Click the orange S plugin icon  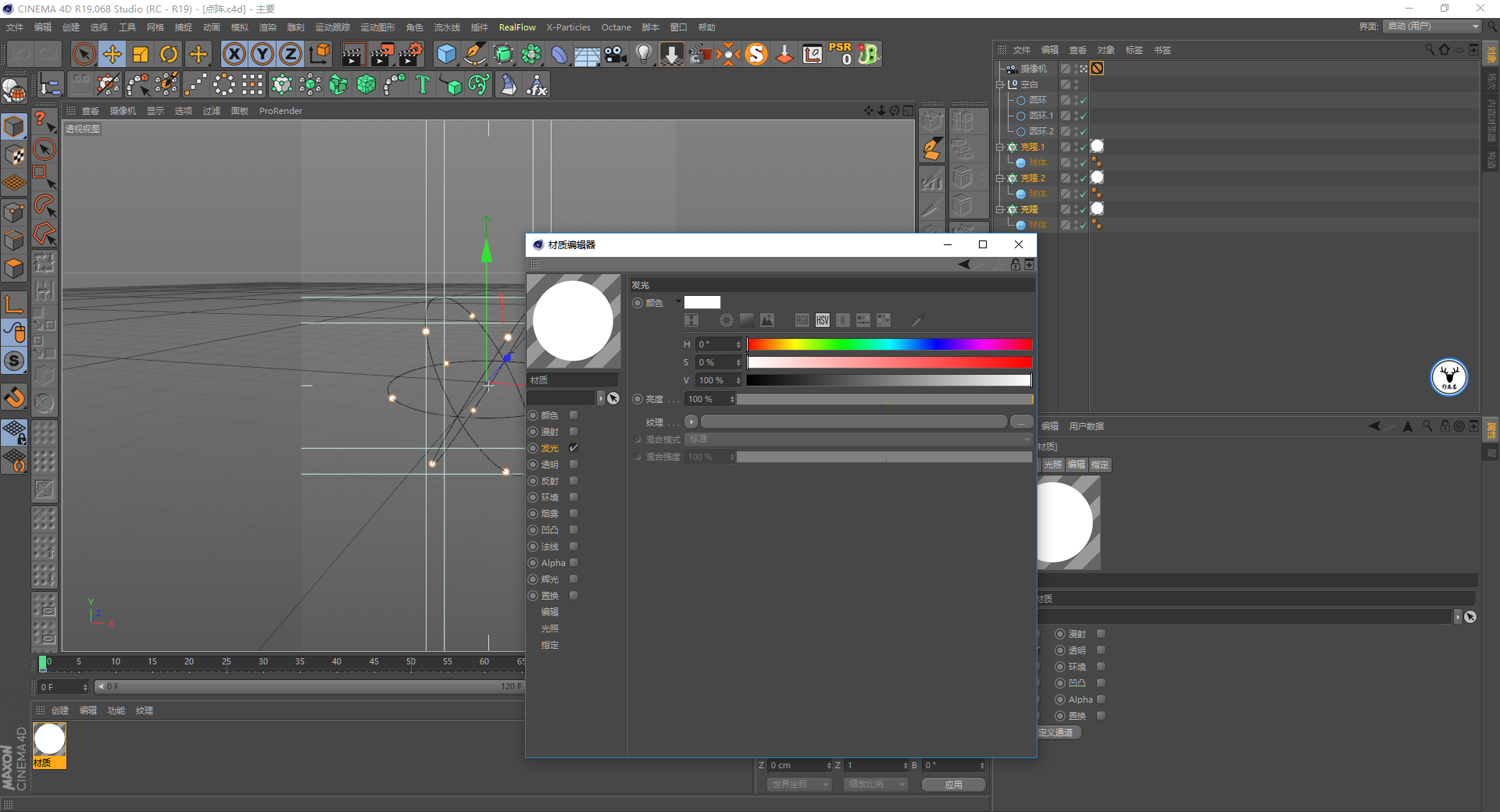coord(756,54)
